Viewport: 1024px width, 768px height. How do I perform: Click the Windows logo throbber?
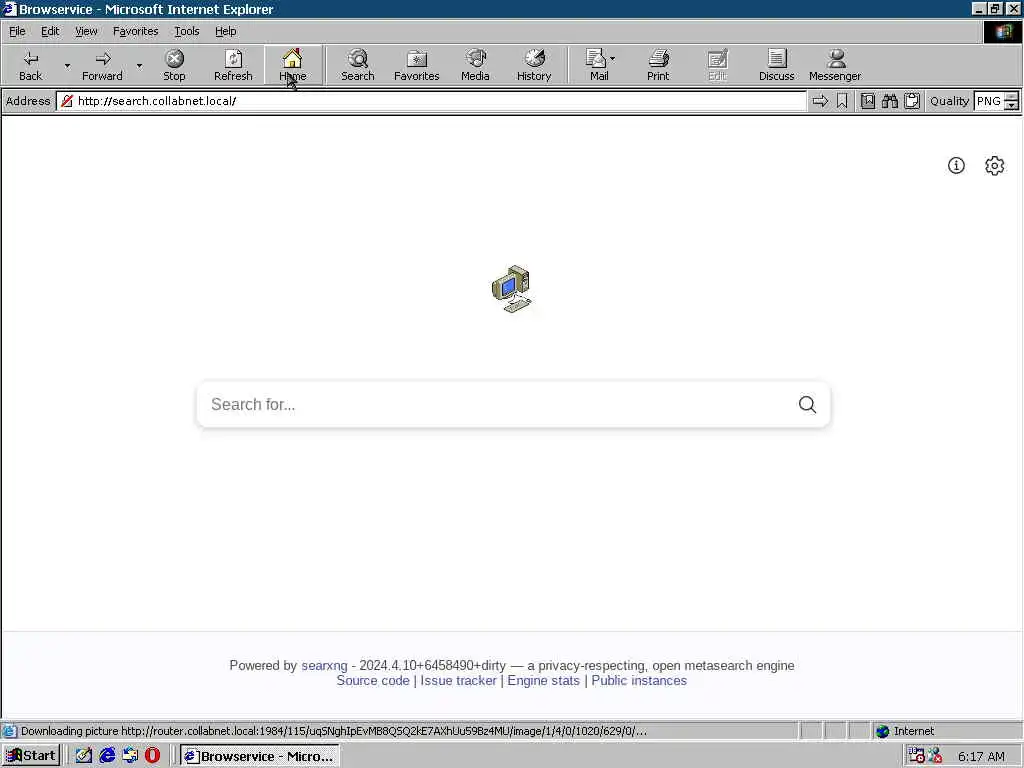click(1002, 32)
